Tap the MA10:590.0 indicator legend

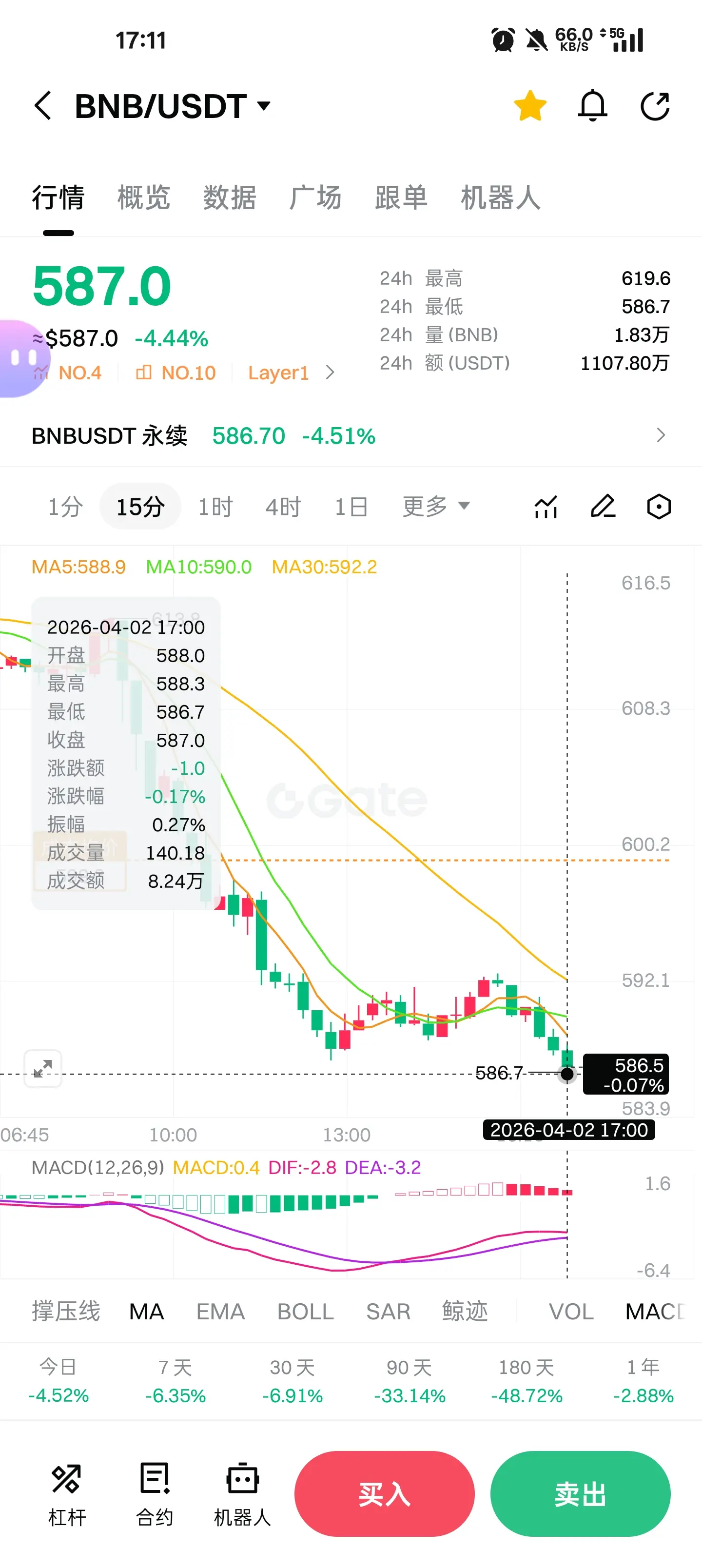(198, 567)
